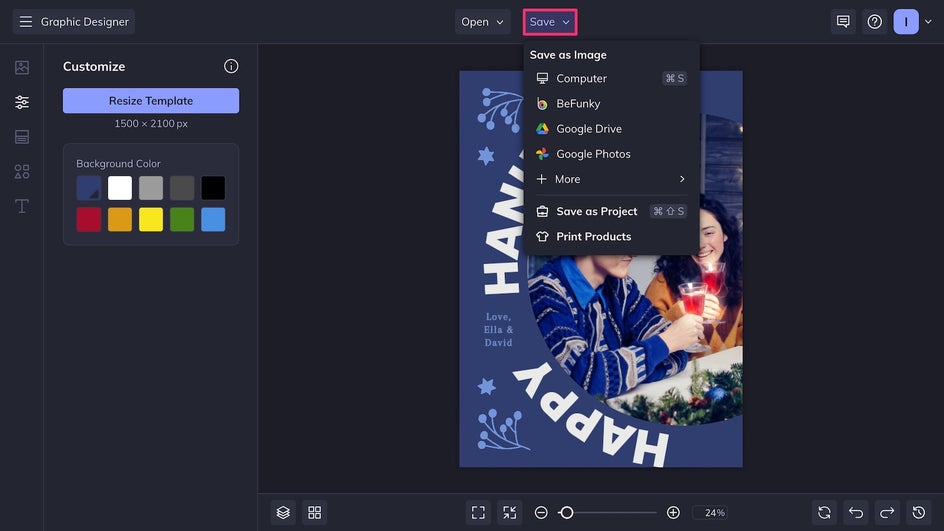Select the yellow background swatch
944x531 pixels.
click(151, 219)
